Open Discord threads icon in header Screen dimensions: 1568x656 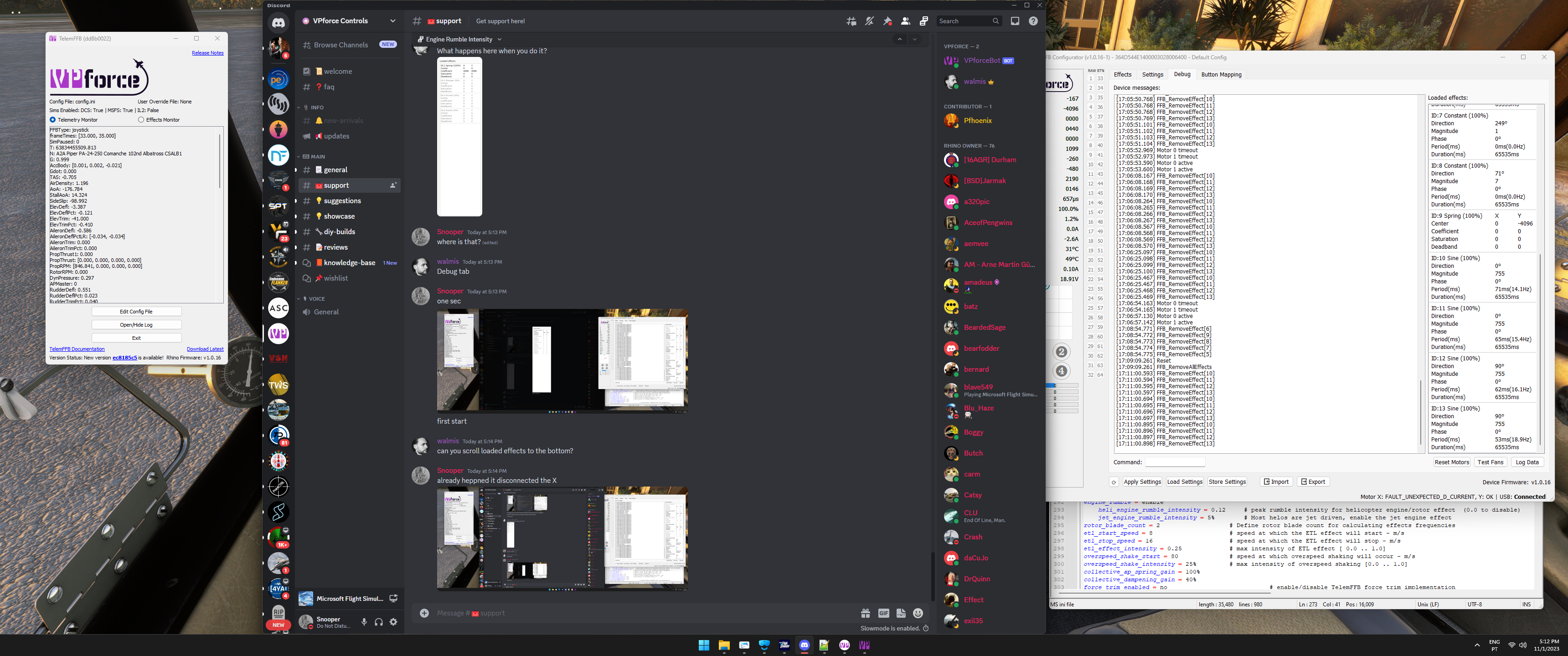[851, 21]
